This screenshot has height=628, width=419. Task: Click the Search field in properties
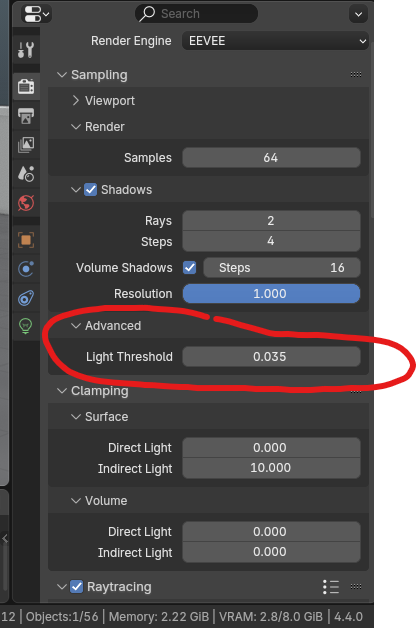point(196,14)
